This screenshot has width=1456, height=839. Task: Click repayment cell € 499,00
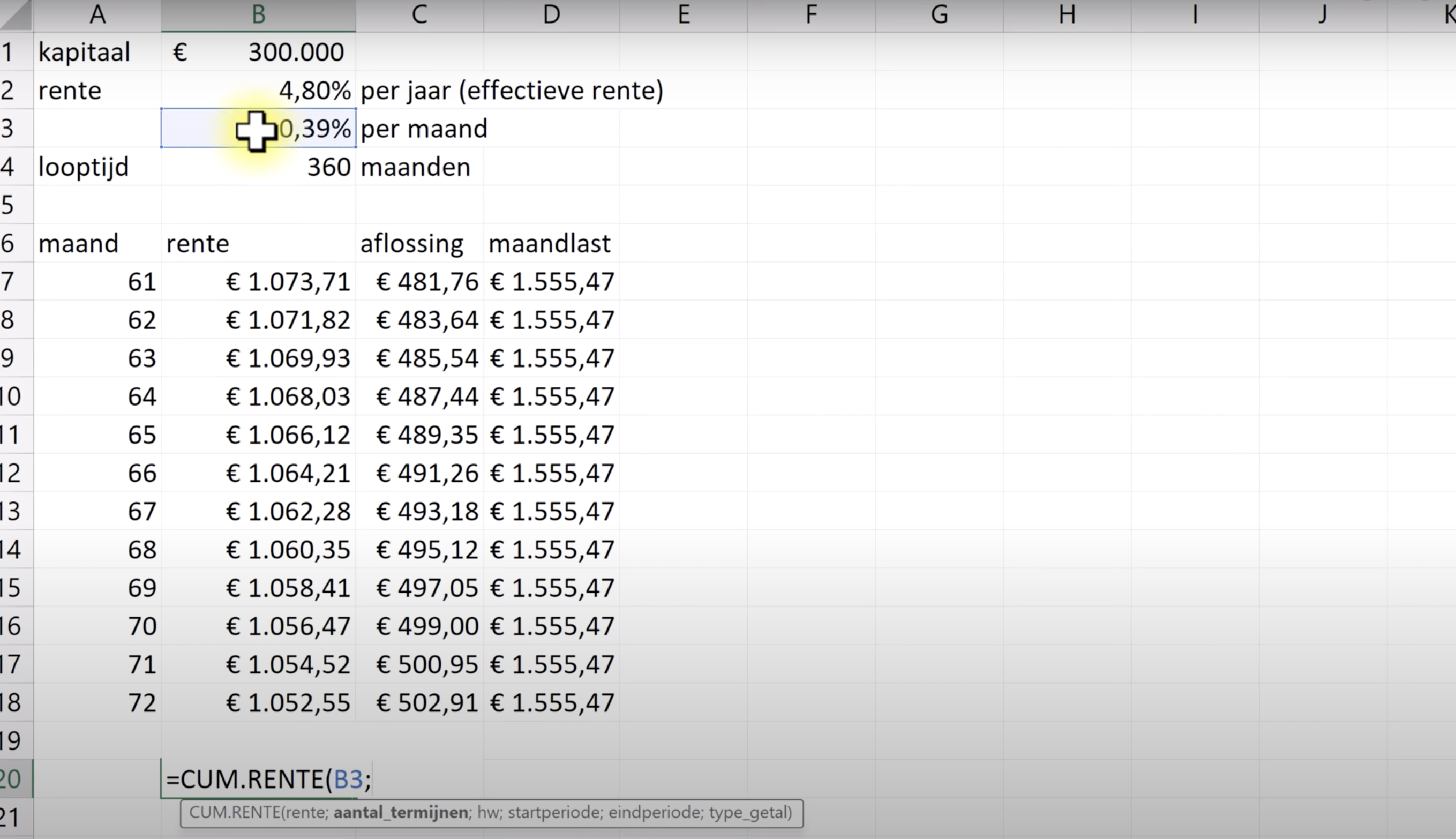click(x=419, y=625)
